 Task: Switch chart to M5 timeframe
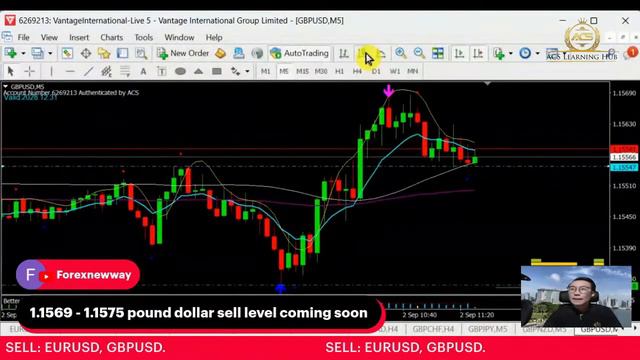(284, 71)
